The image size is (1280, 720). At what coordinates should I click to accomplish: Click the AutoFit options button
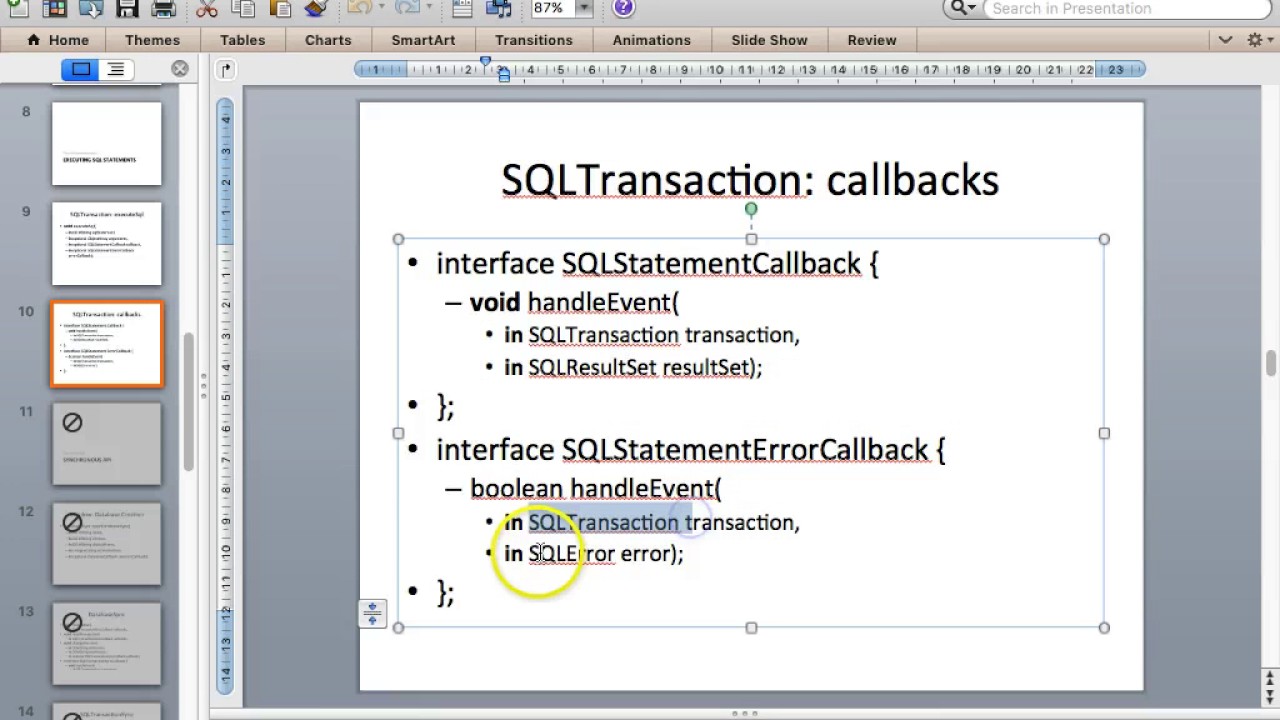click(x=372, y=613)
